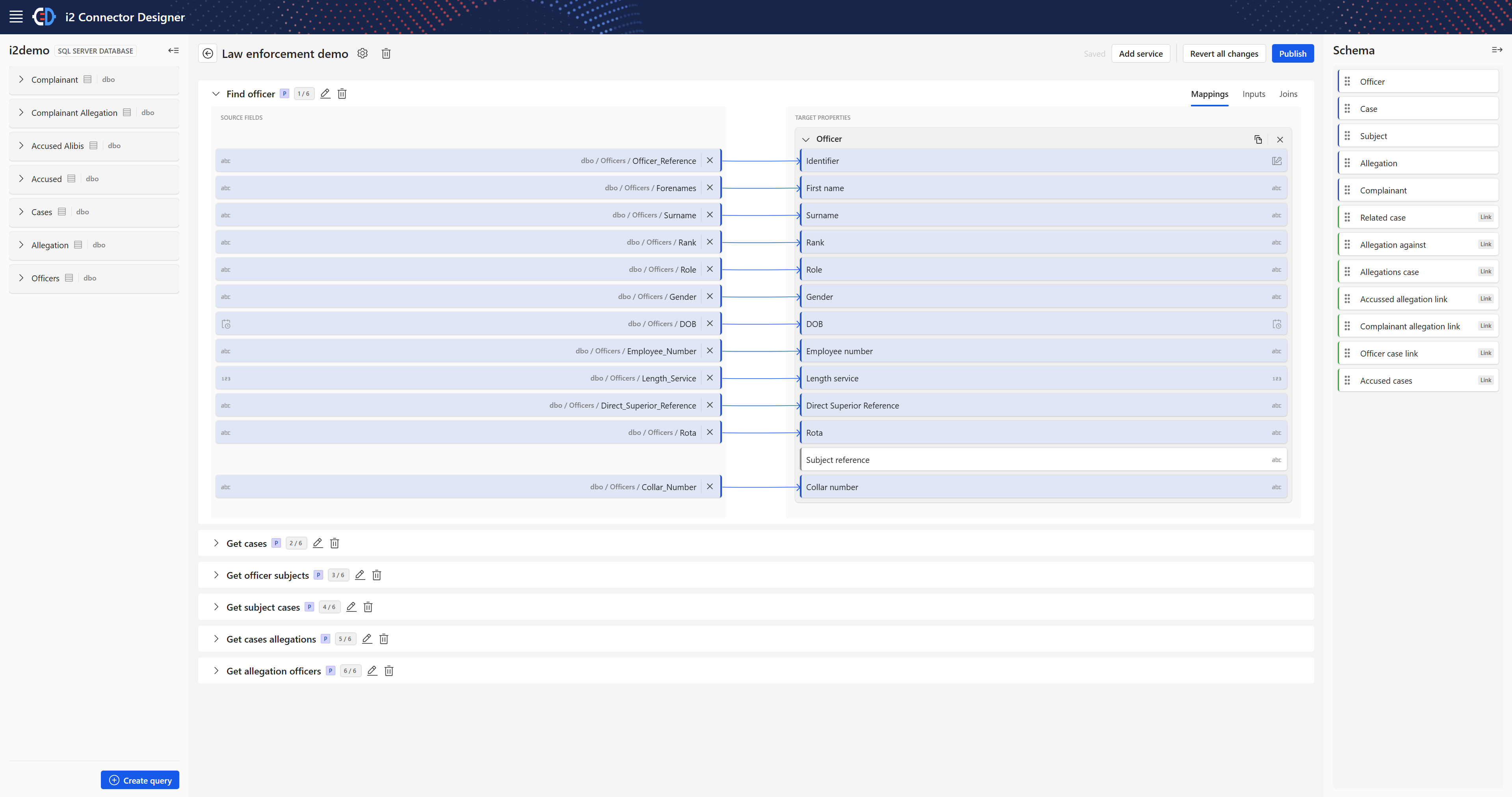Click the settings gear icon next to Law enforcement demo
Screen dimensions: 1512x797
[x=363, y=53]
